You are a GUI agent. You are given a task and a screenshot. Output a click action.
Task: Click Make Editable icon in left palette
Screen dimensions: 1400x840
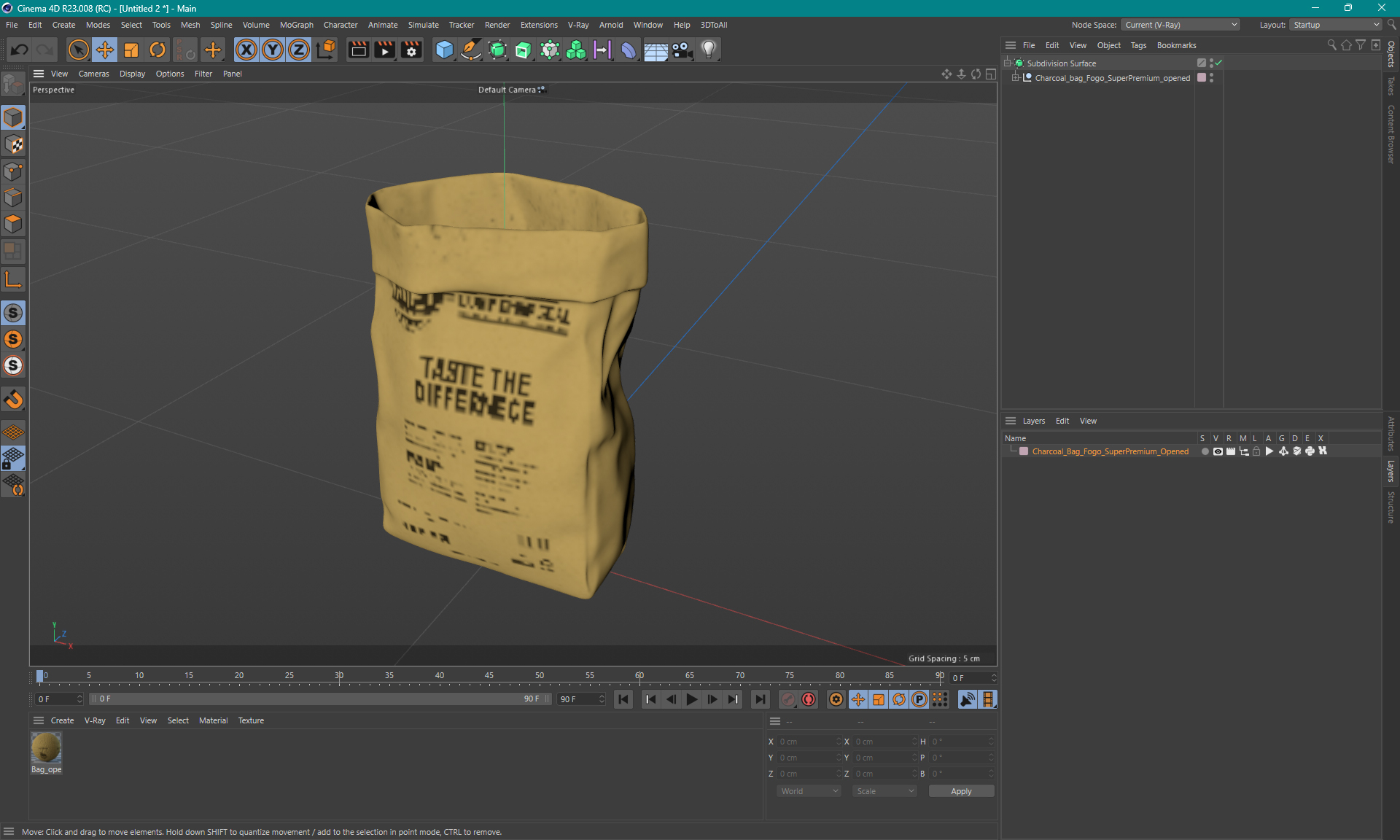click(13, 85)
